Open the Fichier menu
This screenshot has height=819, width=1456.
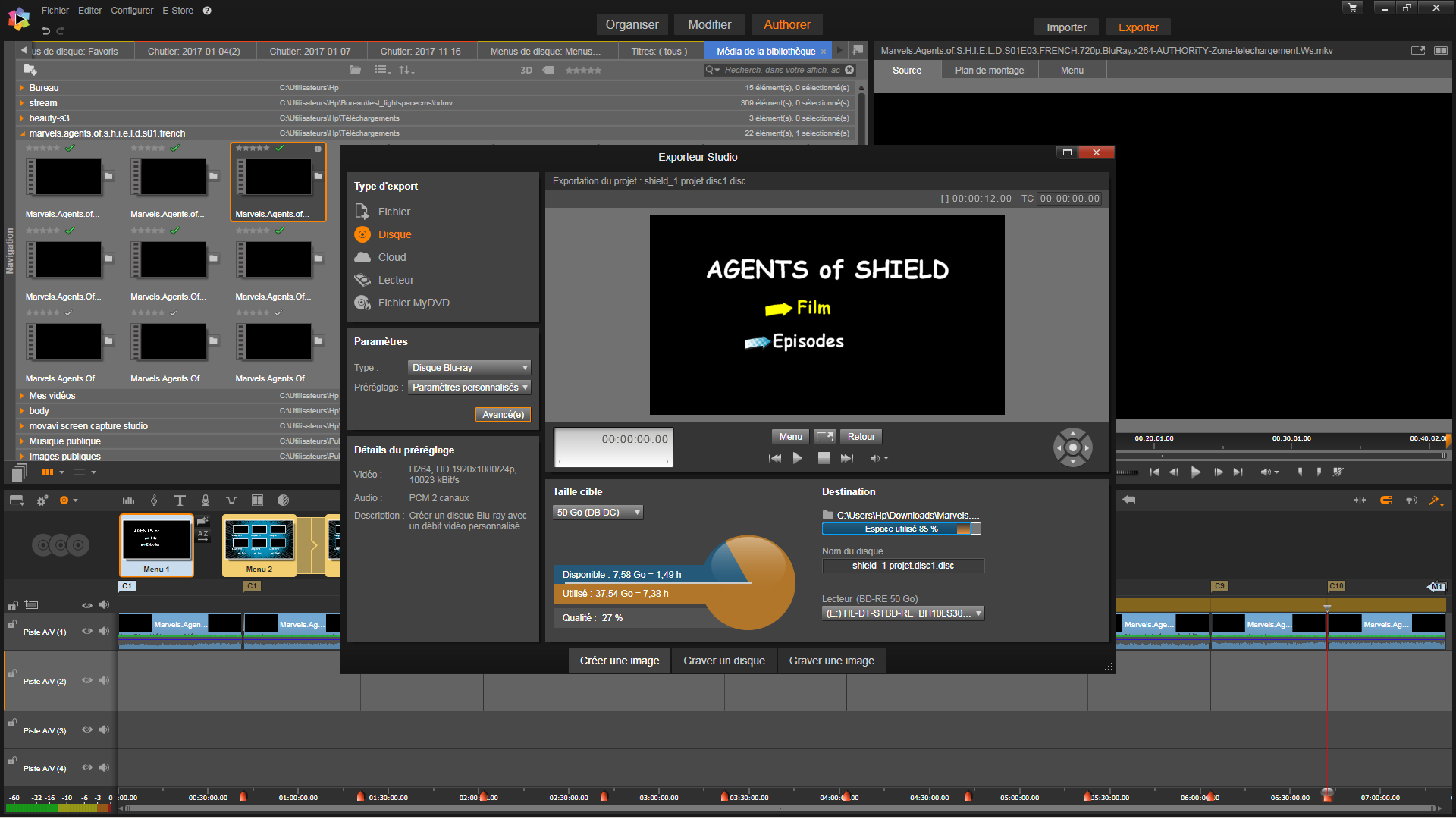pos(55,11)
